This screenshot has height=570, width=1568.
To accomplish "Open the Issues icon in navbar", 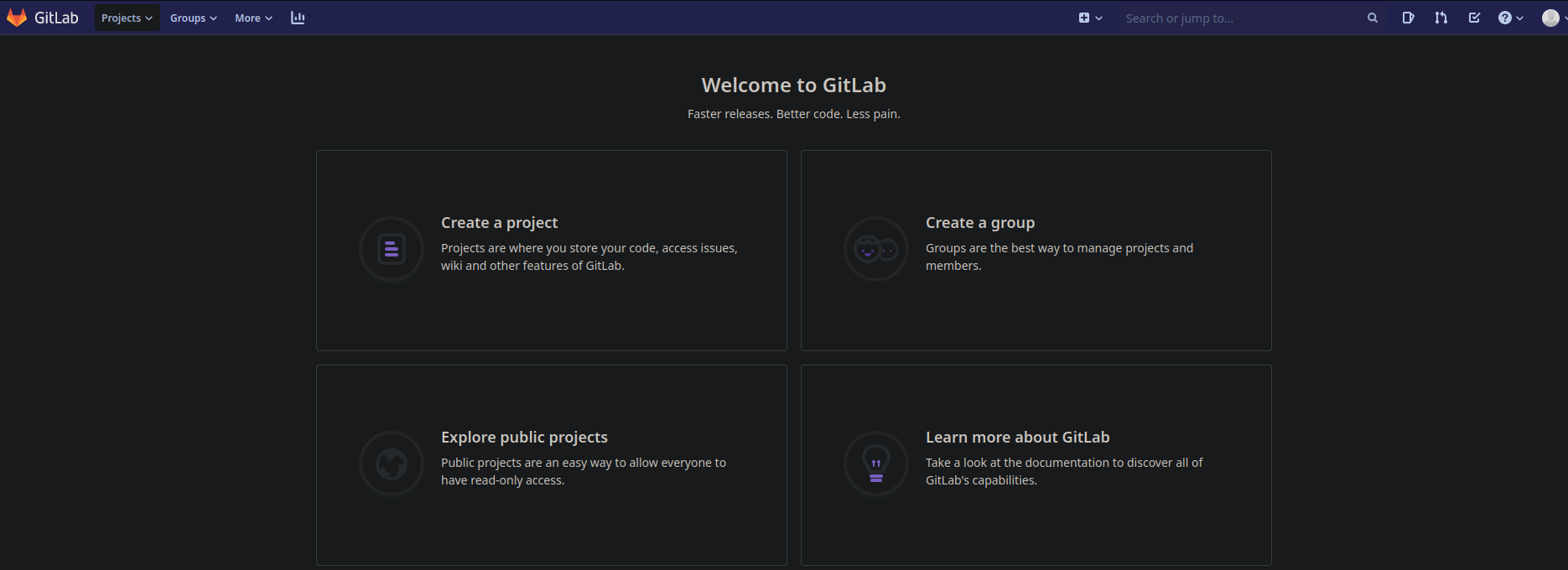I will click(x=1408, y=18).
